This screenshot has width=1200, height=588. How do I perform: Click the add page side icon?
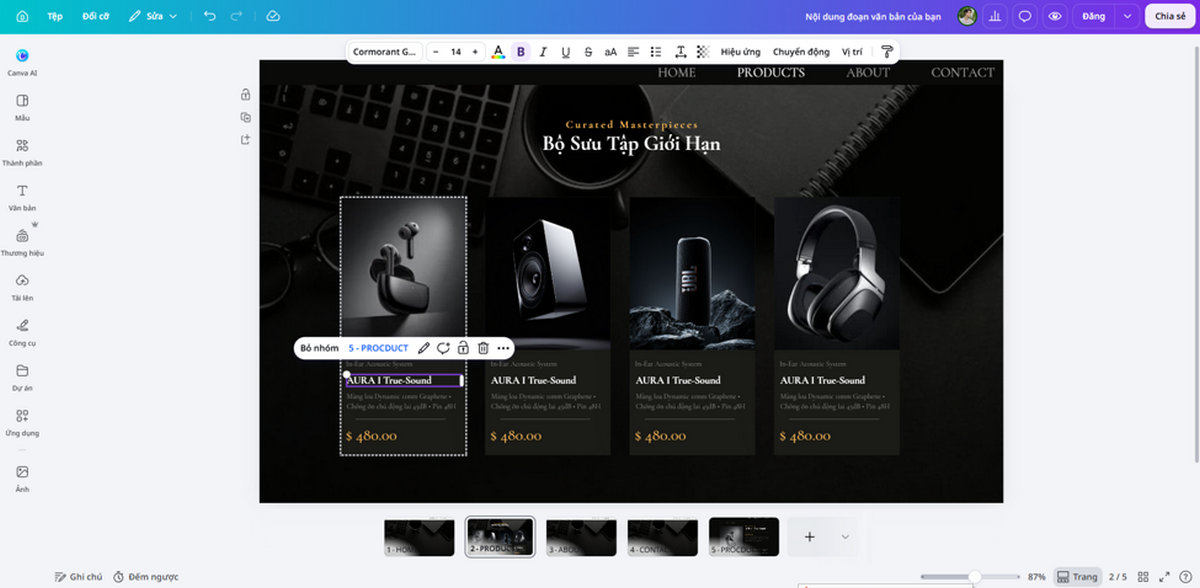coord(245,140)
